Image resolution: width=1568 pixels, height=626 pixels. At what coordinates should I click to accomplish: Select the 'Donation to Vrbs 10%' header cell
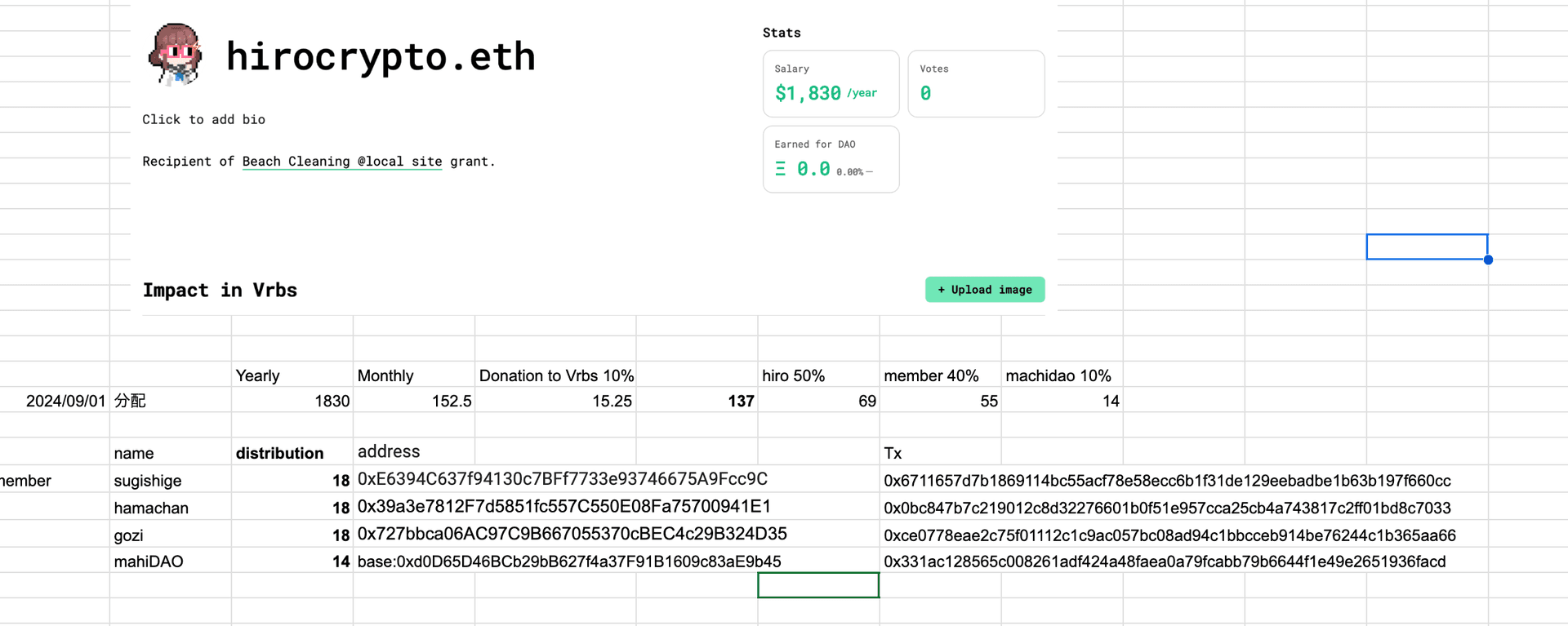555,375
